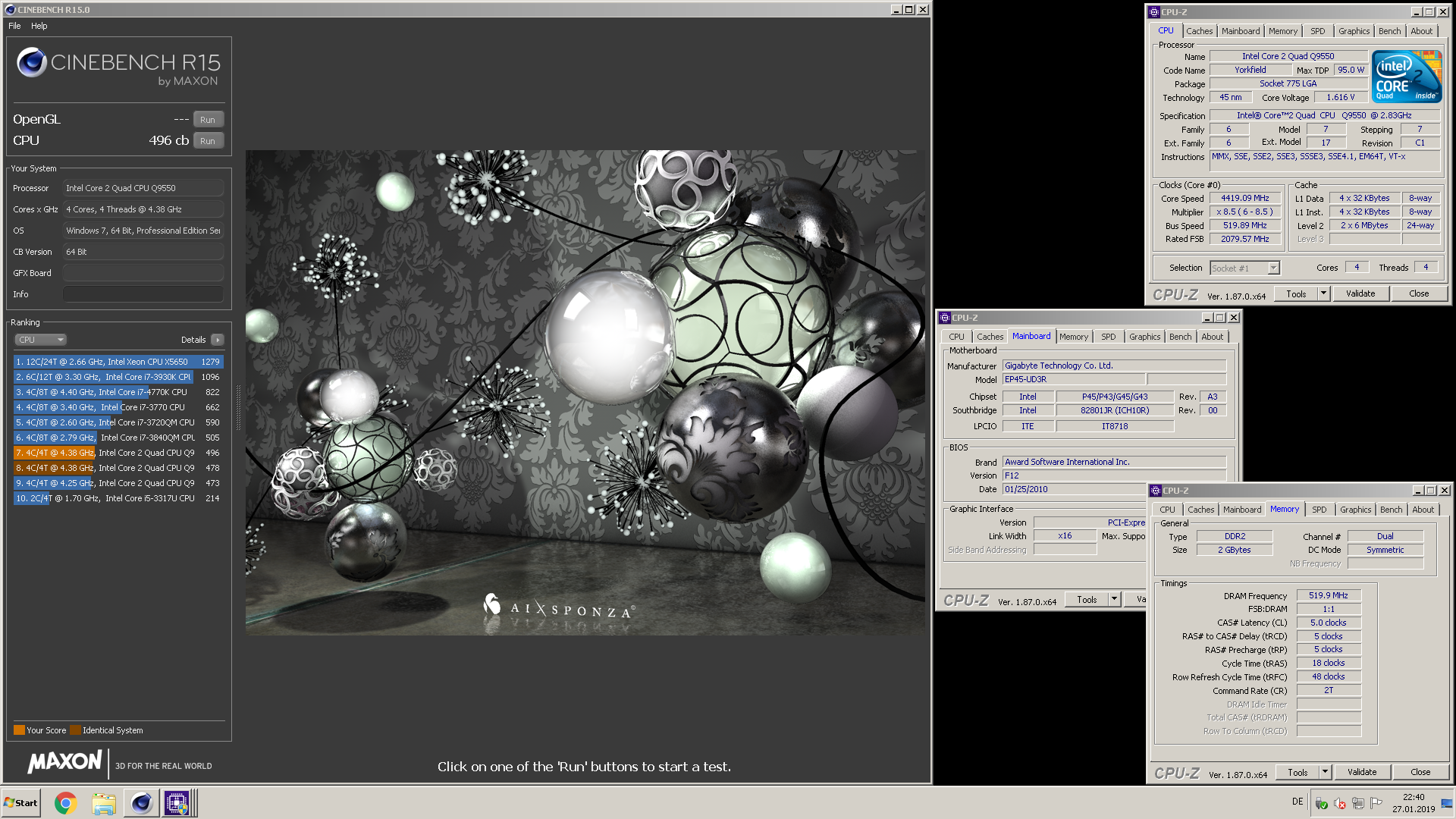This screenshot has width=1456, height=819.
Task: Click the Intel Core 2 Quad logo
Action: point(1407,76)
